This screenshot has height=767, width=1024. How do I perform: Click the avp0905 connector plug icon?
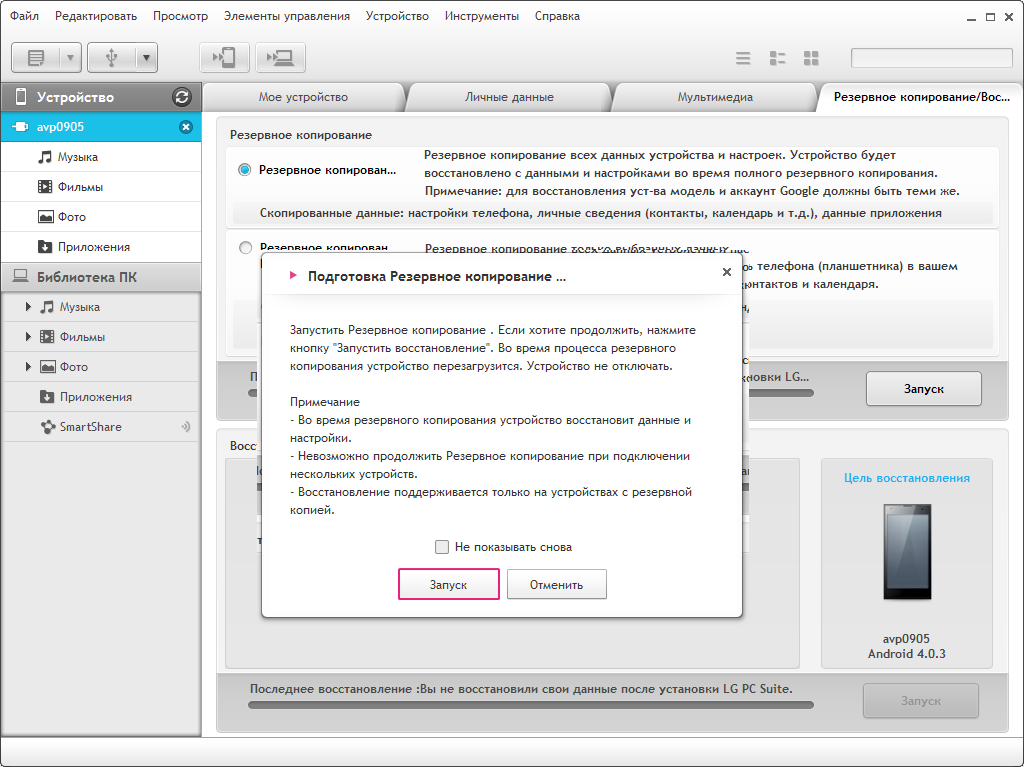[20, 127]
